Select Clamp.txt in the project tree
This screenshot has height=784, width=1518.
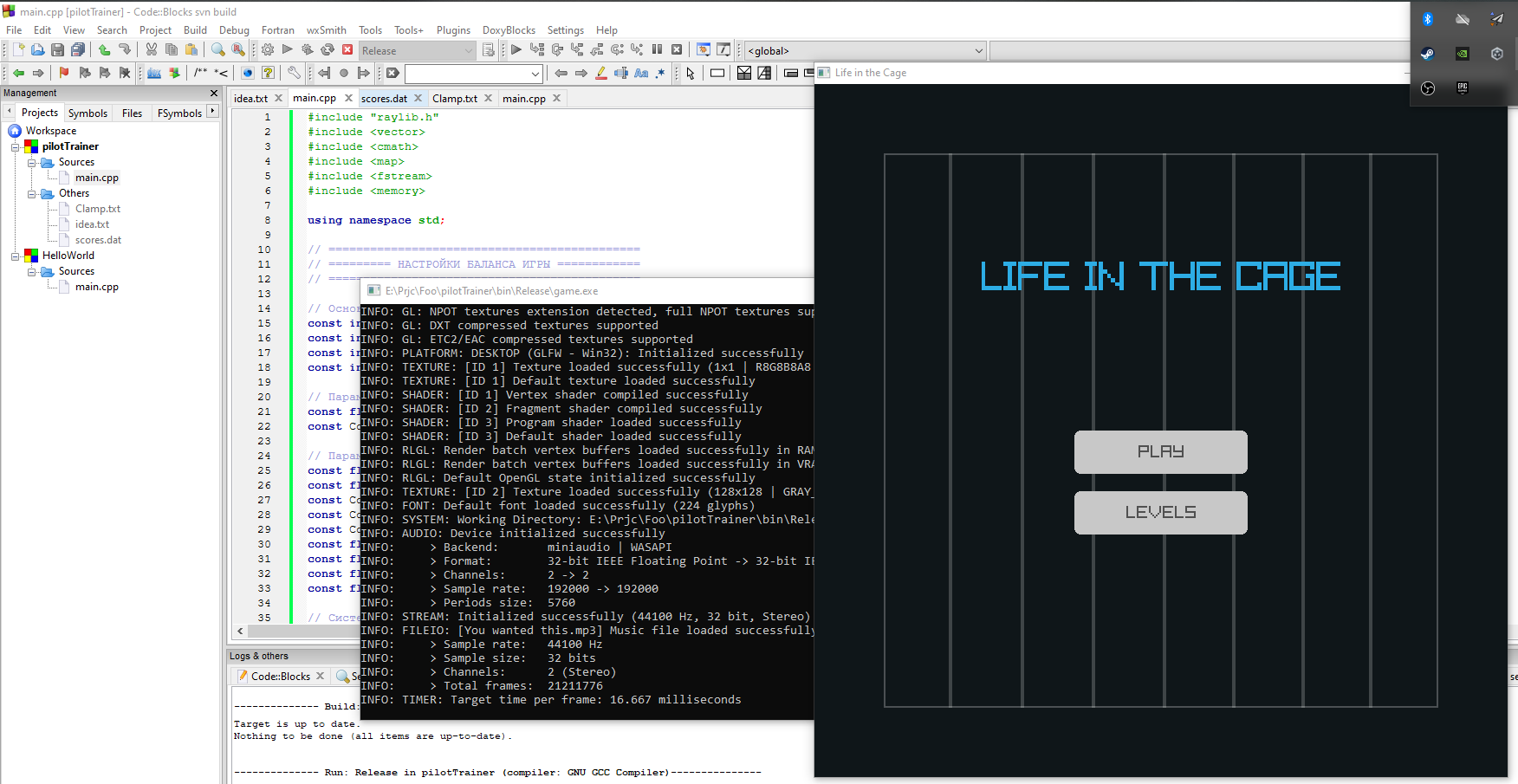tap(97, 209)
